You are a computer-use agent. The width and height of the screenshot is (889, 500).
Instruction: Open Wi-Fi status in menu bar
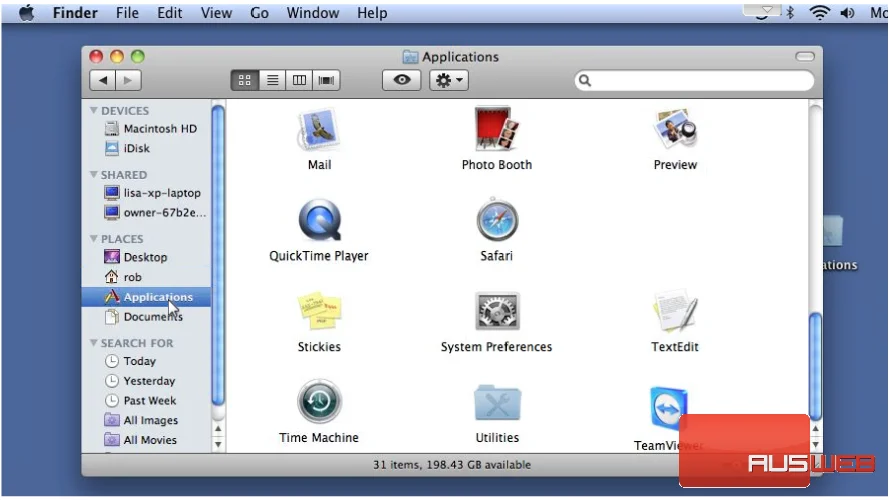pyautogui.click(x=819, y=12)
